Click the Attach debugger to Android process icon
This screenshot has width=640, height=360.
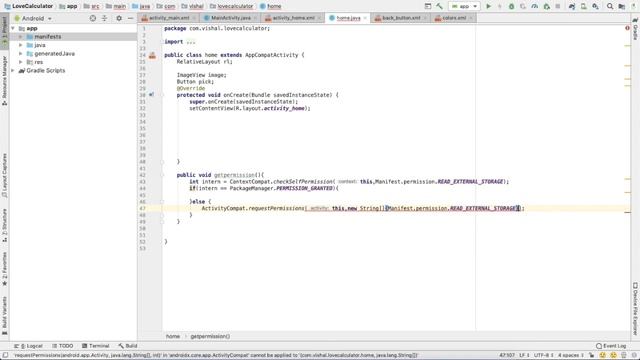[547, 6]
